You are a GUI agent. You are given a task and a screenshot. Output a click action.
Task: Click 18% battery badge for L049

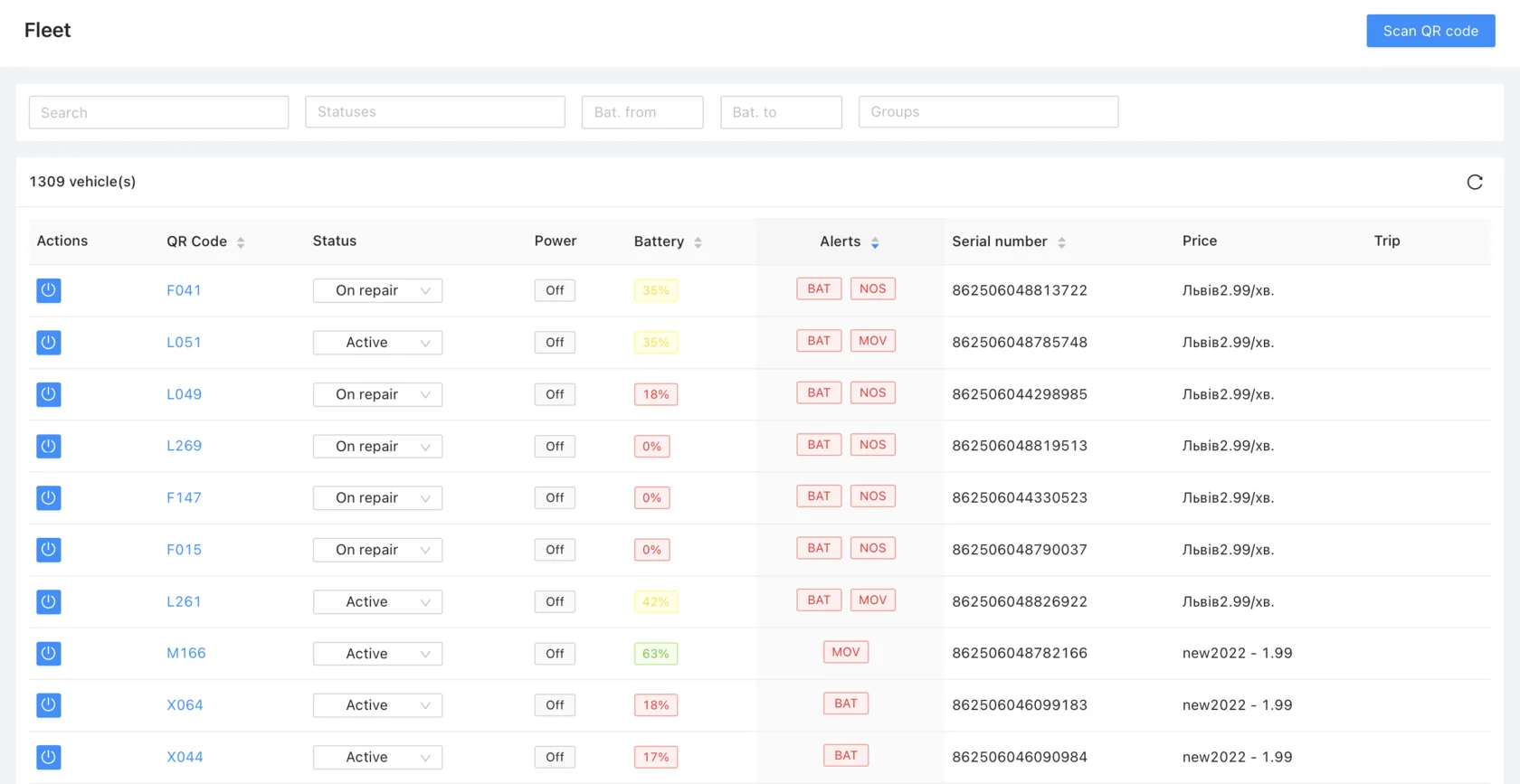656,394
